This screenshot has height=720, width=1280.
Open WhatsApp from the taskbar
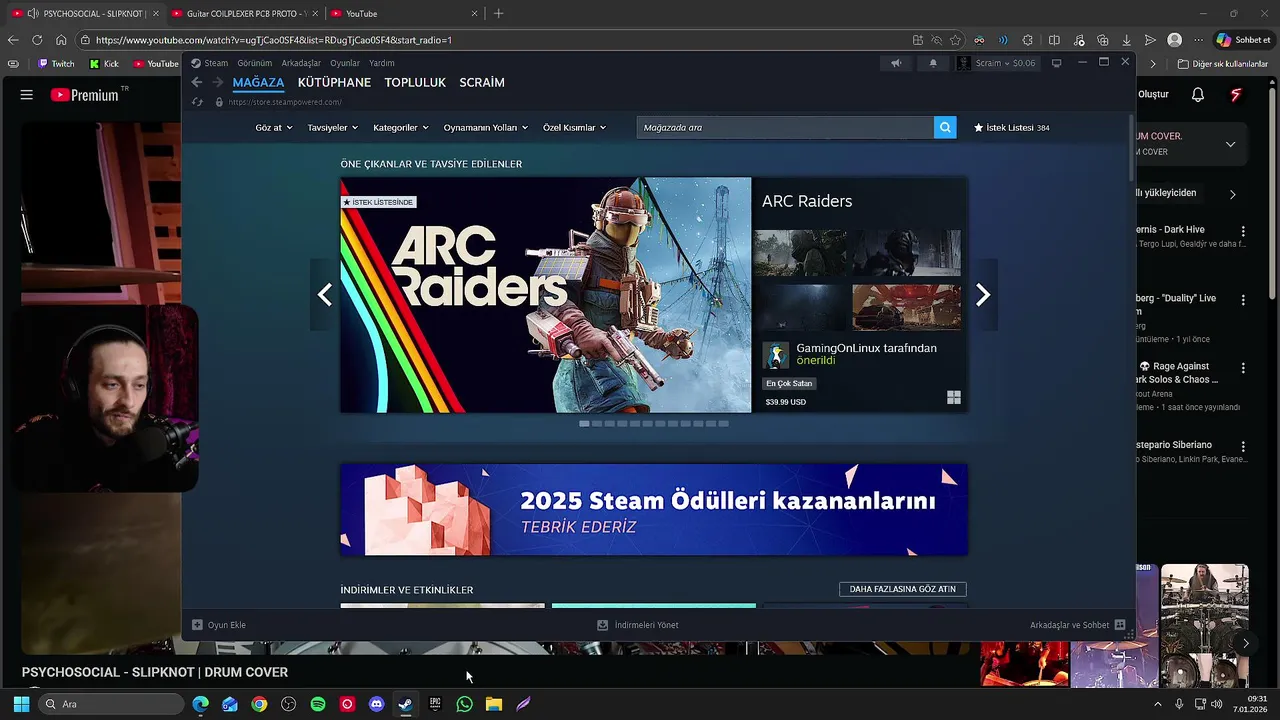coord(464,704)
